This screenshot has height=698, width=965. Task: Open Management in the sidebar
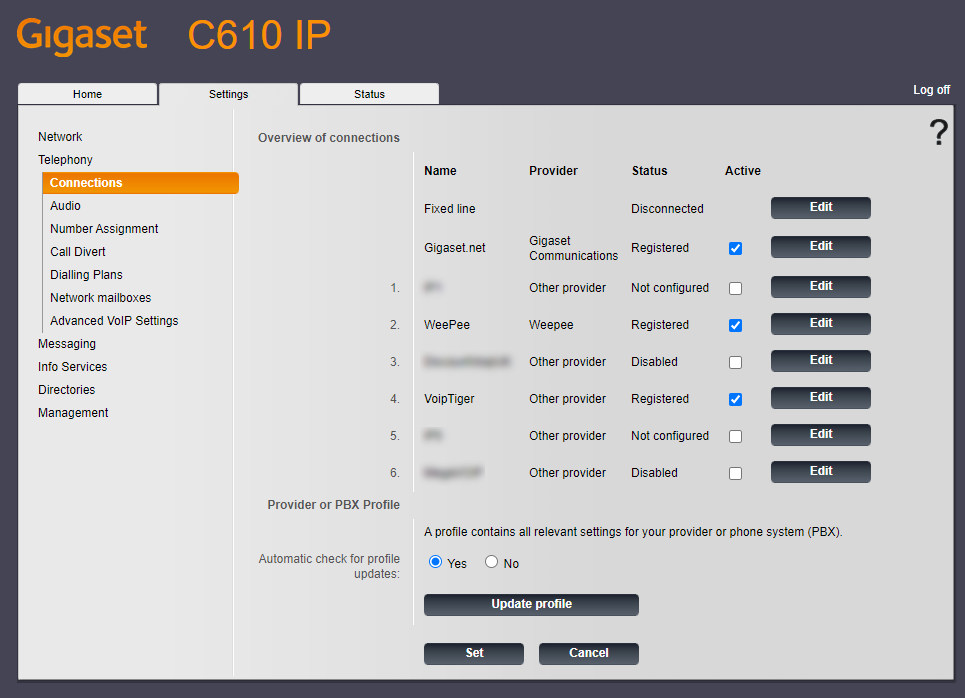tap(73, 412)
